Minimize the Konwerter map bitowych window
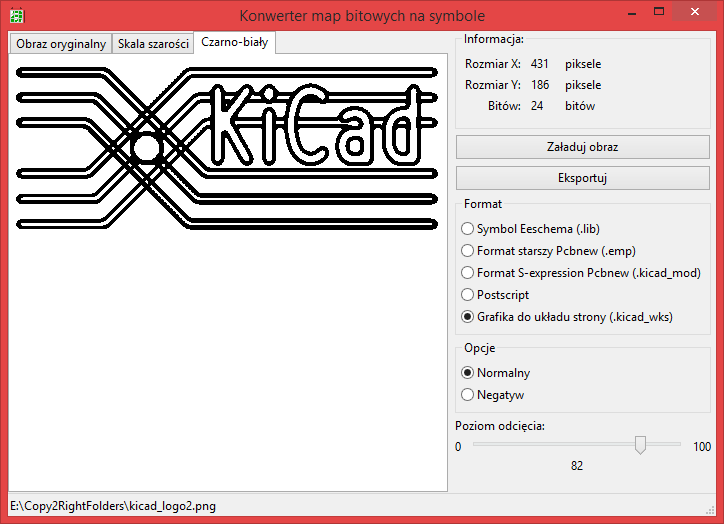The width and height of the screenshot is (724, 524). [632, 13]
